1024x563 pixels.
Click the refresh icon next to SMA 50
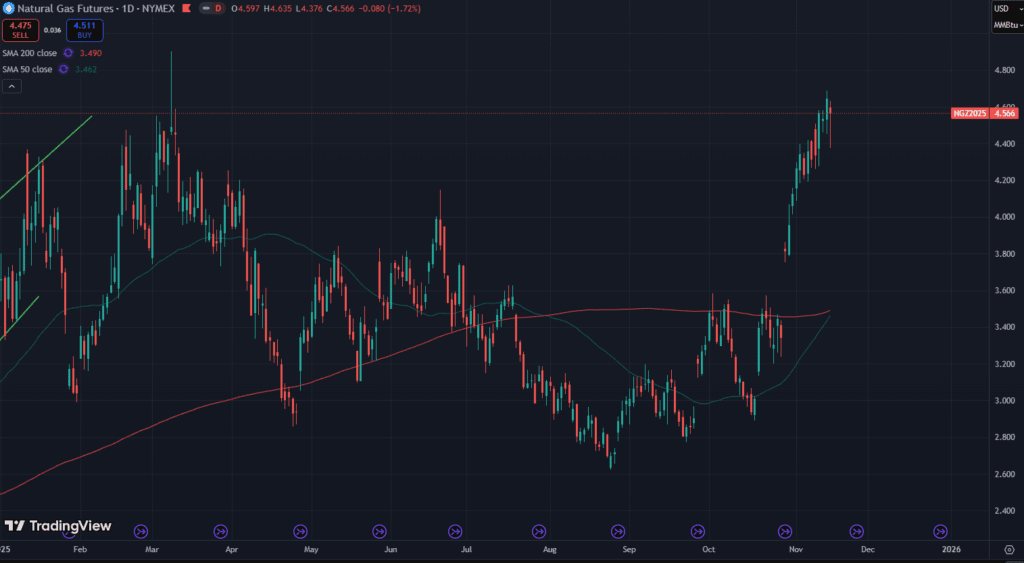pyautogui.click(x=62, y=69)
